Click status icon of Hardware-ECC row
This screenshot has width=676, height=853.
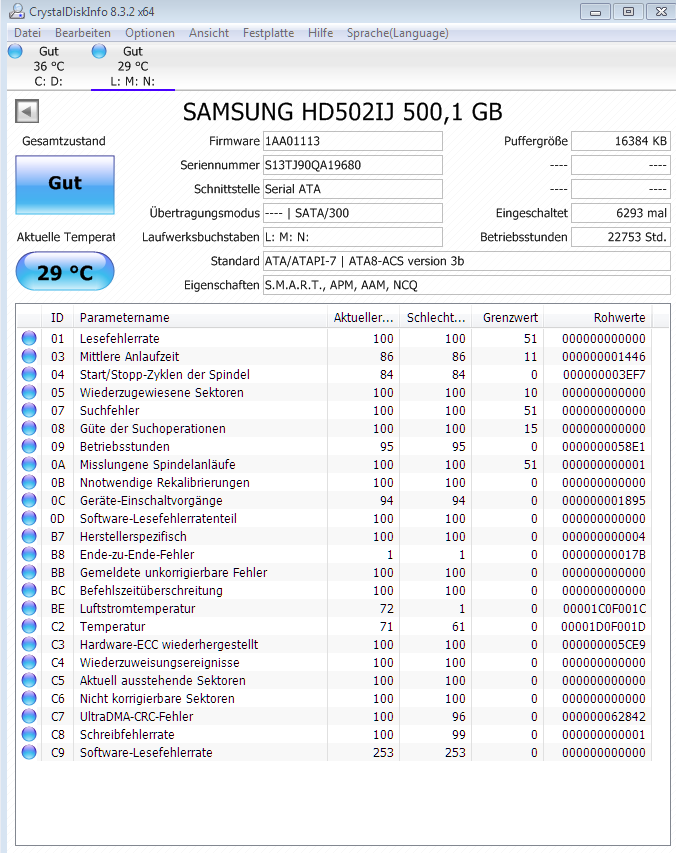coord(29,644)
